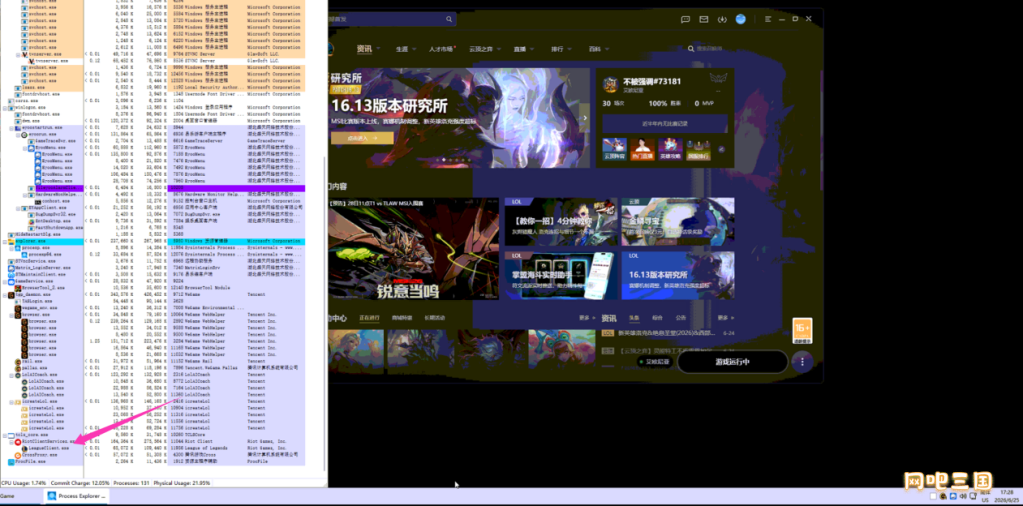
Task: Open the 人才市场 navigation tab
Action: (441, 49)
